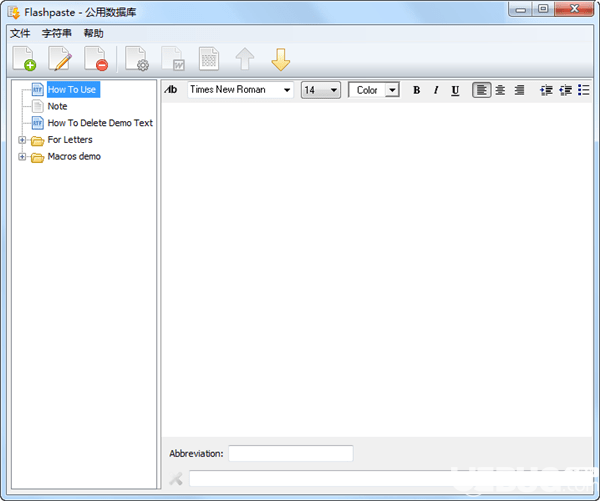Viewport: 600px width, 501px height.
Task: Click the Ab font icon
Action: [171, 90]
